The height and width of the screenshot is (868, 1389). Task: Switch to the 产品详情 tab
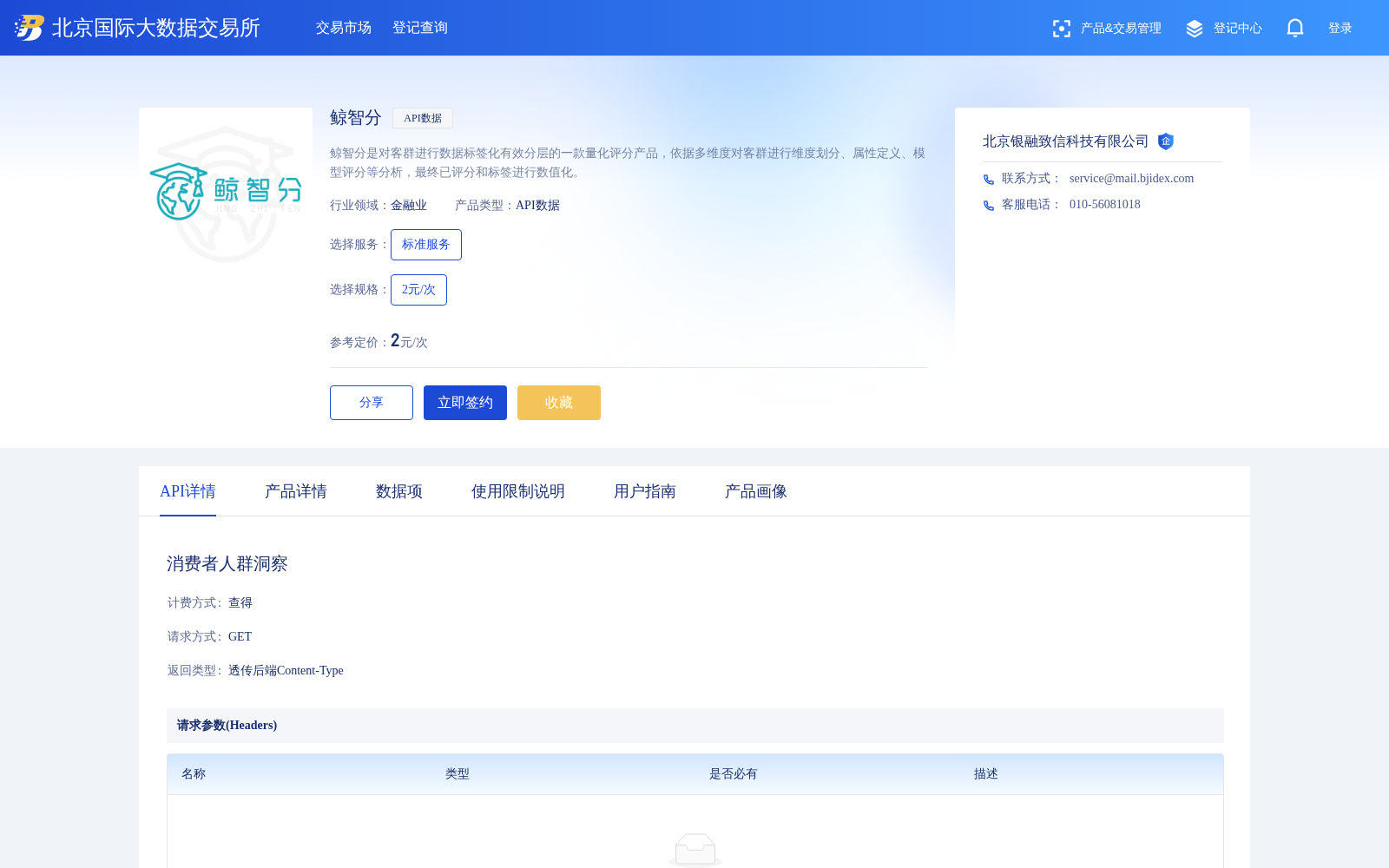coord(296,491)
